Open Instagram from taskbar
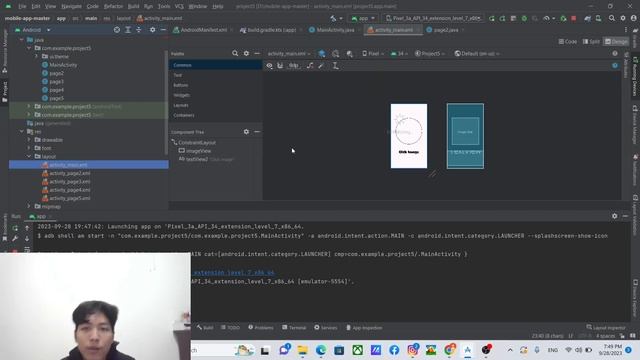Image resolution: width=640 pixels, height=360 pixels. click(x=413, y=350)
